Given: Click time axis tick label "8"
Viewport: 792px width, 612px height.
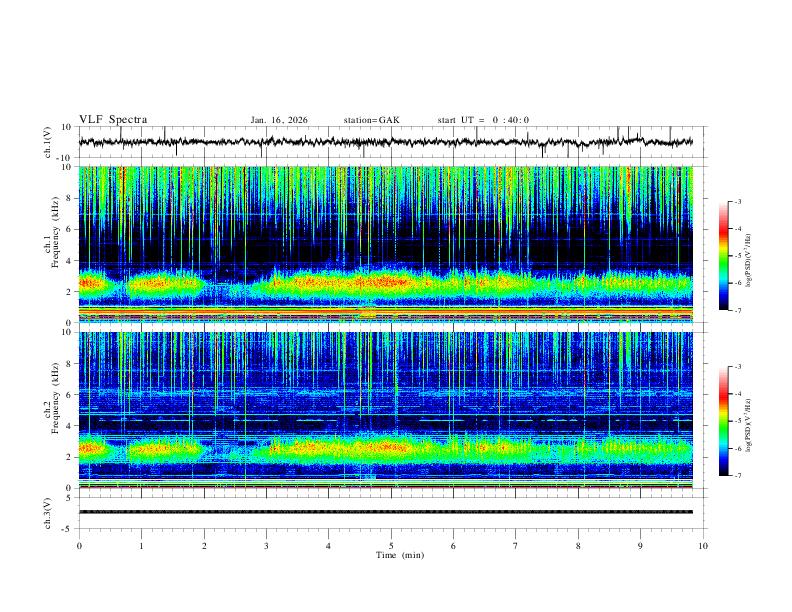Looking at the screenshot, I should coord(578,546).
